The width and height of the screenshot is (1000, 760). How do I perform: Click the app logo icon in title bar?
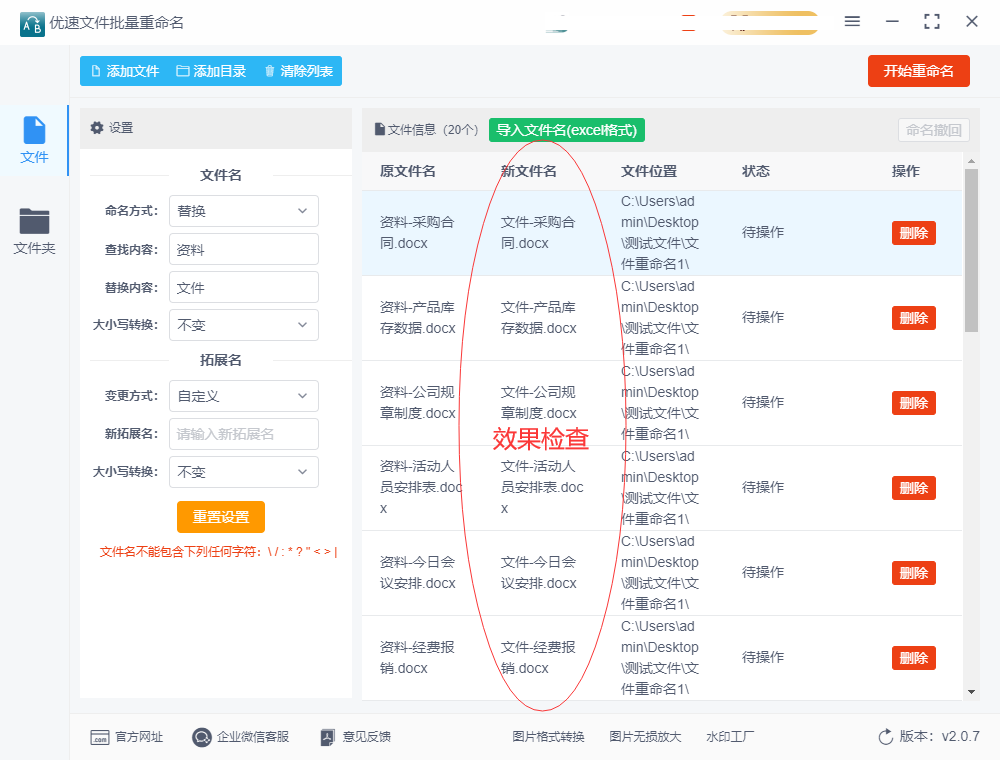pos(32,24)
